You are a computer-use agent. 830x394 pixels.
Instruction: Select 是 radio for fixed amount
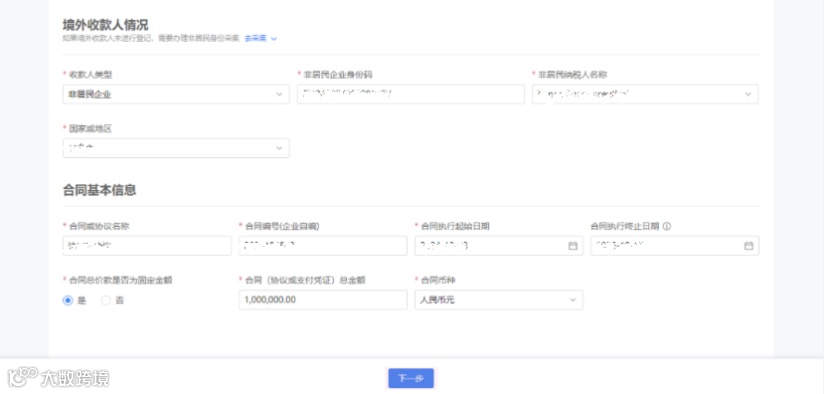tap(68, 300)
